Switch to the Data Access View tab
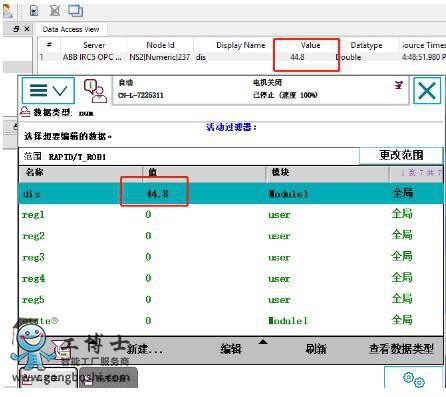The image size is (446, 397). (71, 29)
